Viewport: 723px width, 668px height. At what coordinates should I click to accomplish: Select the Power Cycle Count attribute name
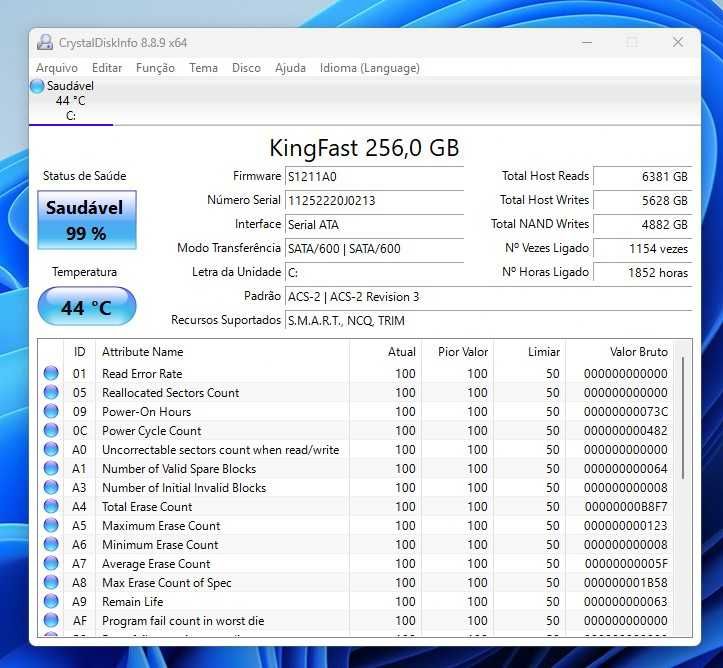pyautogui.click(x=152, y=431)
